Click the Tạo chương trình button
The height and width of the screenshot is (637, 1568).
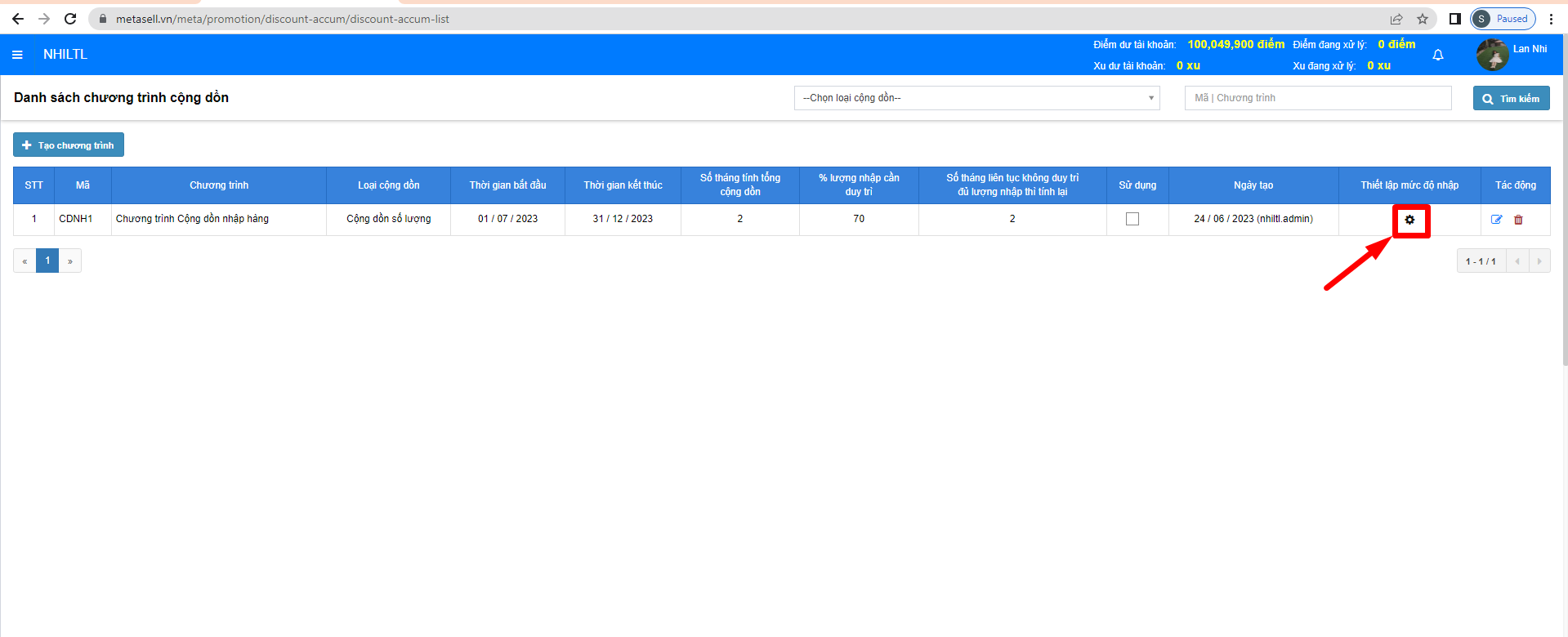coord(69,145)
